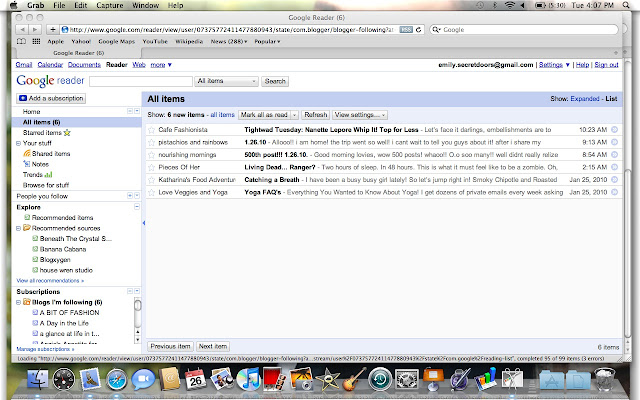
Task: Collapse the Your stuff section
Action: [x=18, y=143]
